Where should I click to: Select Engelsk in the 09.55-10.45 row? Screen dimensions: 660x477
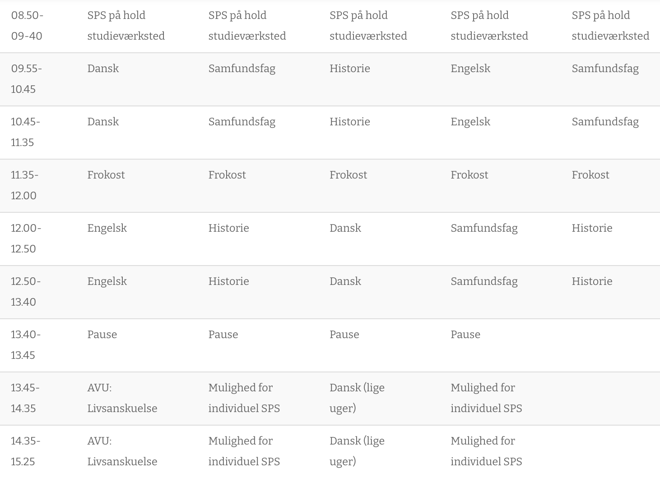(x=470, y=69)
